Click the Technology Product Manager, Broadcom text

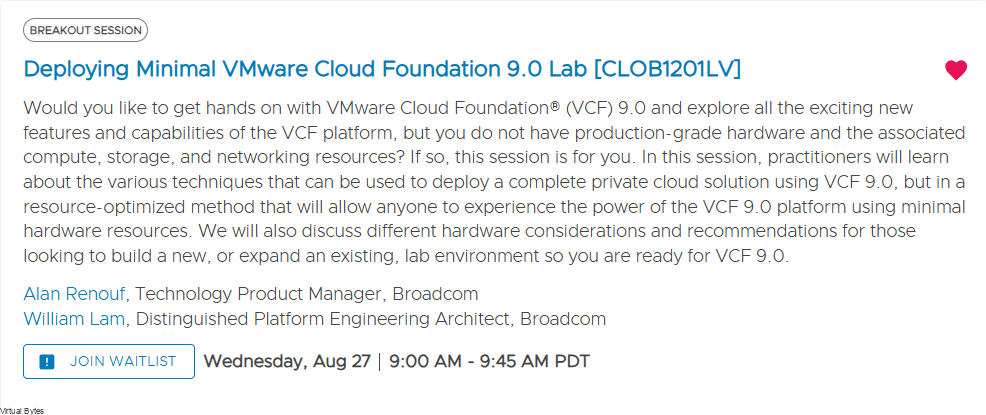tap(307, 294)
